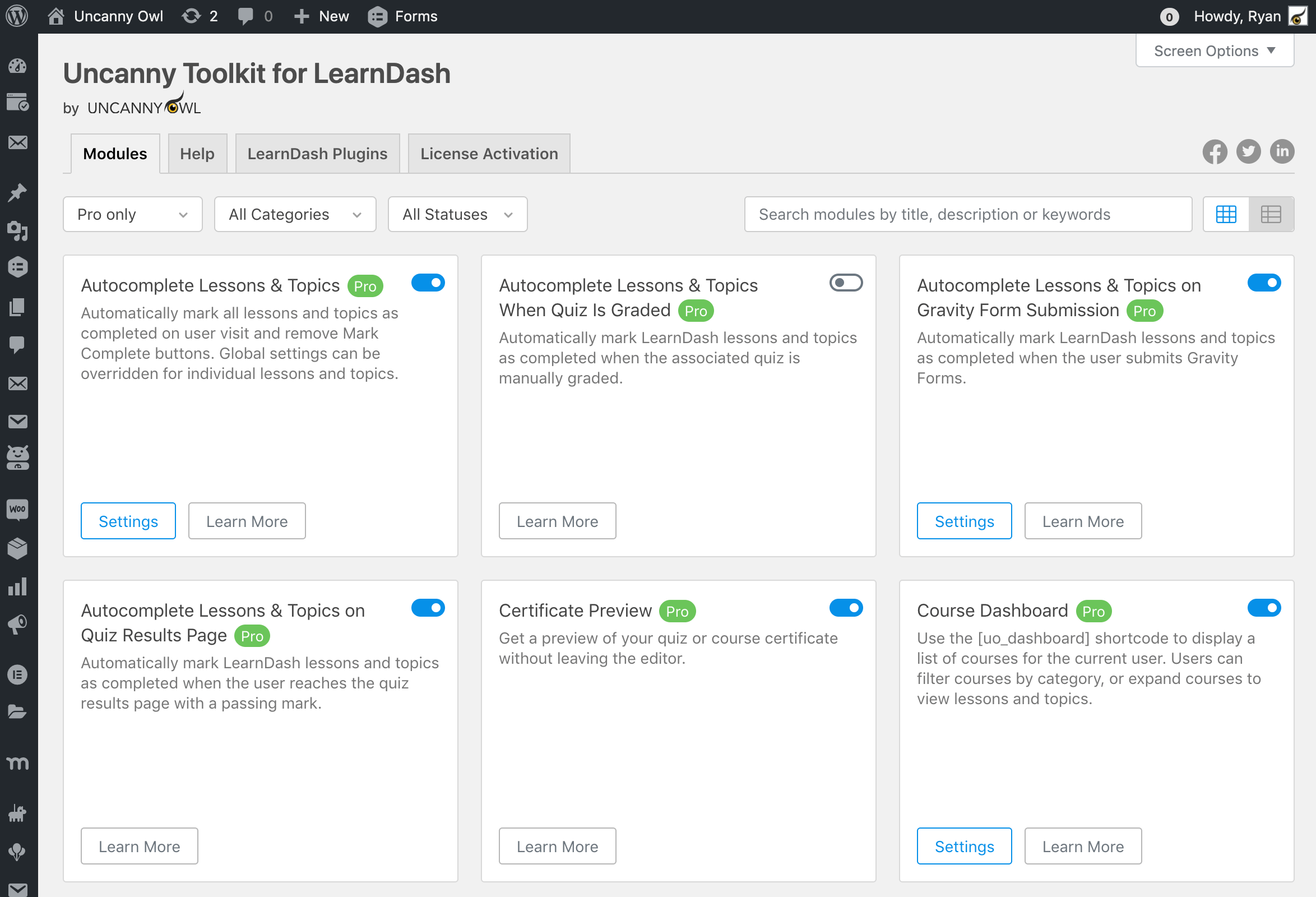Image resolution: width=1316 pixels, height=897 pixels.
Task: Expand the All Categories dropdown
Action: pos(294,214)
